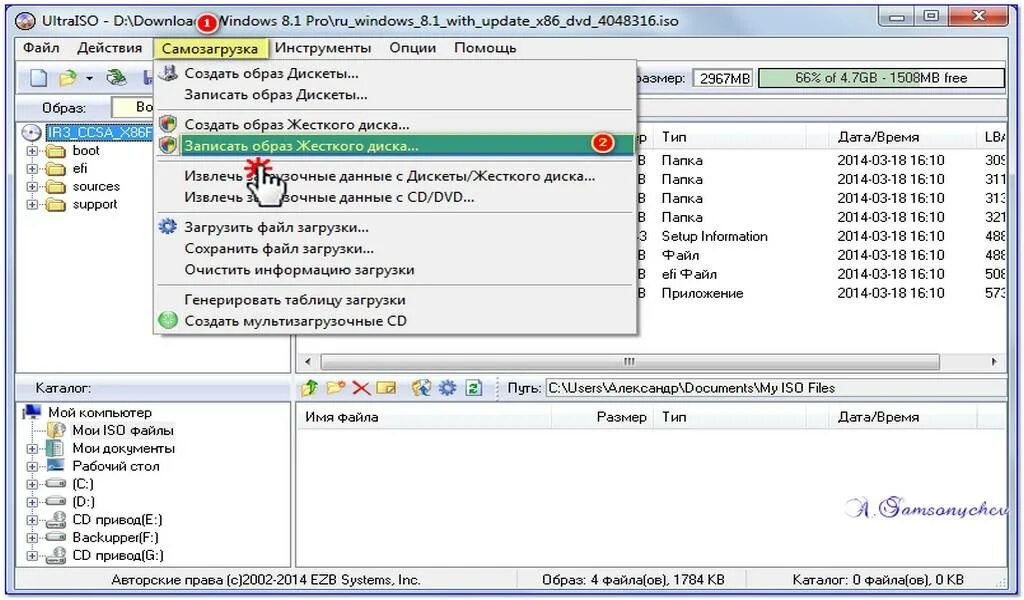1024x600 pixels.
Task: Click the Мой компьютер computer icon
Action: pyautogui.click(x=32, y=413)
